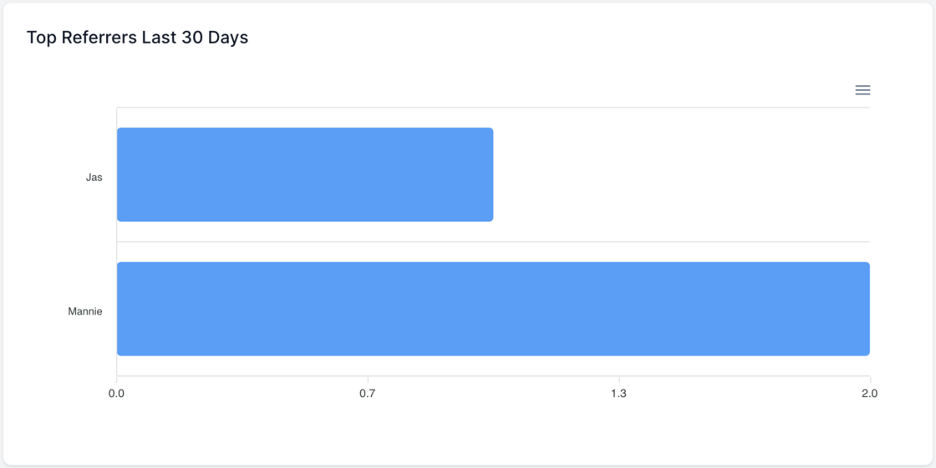Image resolution: width=936 pixels, height=468 pixels.
Task: Select the Mannie axis label
Action: 85,311
